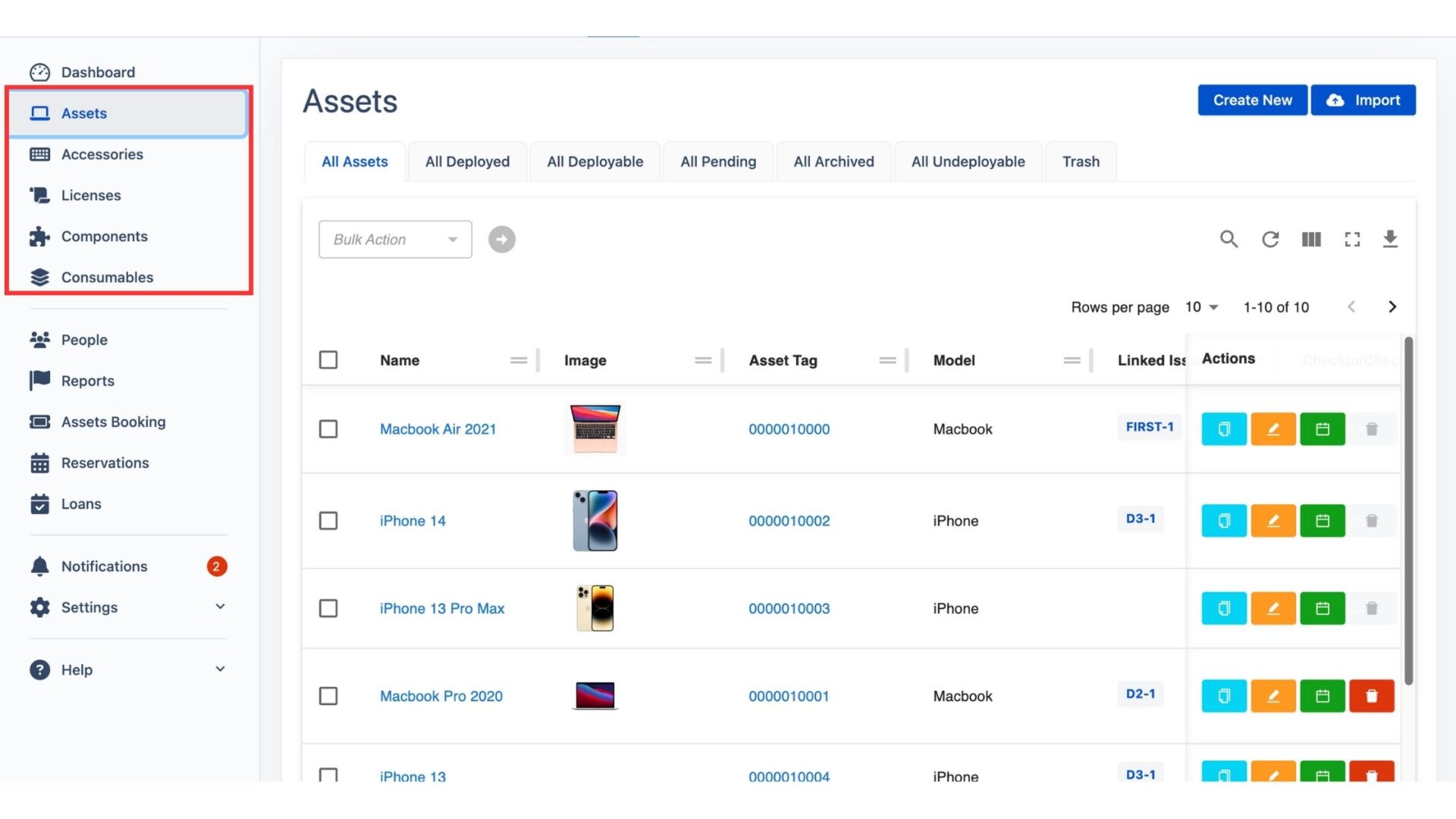Expand the Rows per page dropdown
This screenshot has height=819, width=1456.
[x=1203, y=306]
